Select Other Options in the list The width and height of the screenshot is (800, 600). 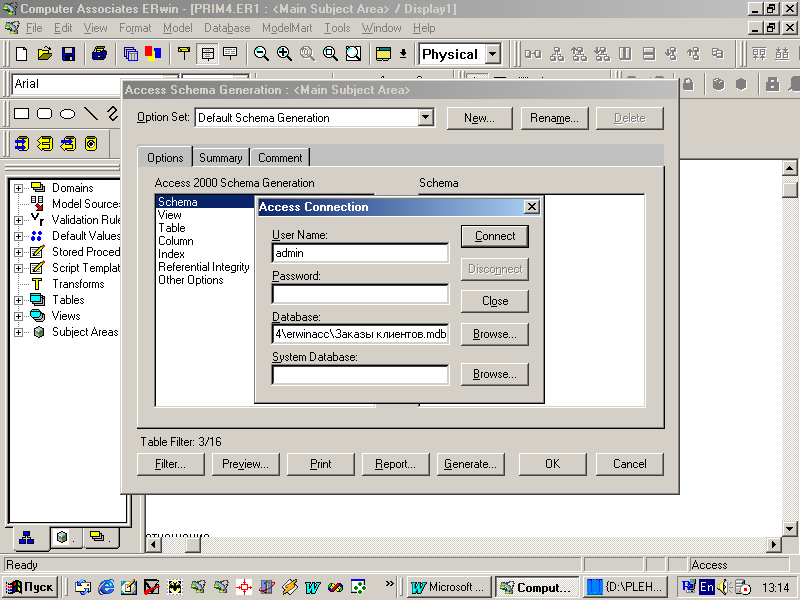(x=190, y=280)
